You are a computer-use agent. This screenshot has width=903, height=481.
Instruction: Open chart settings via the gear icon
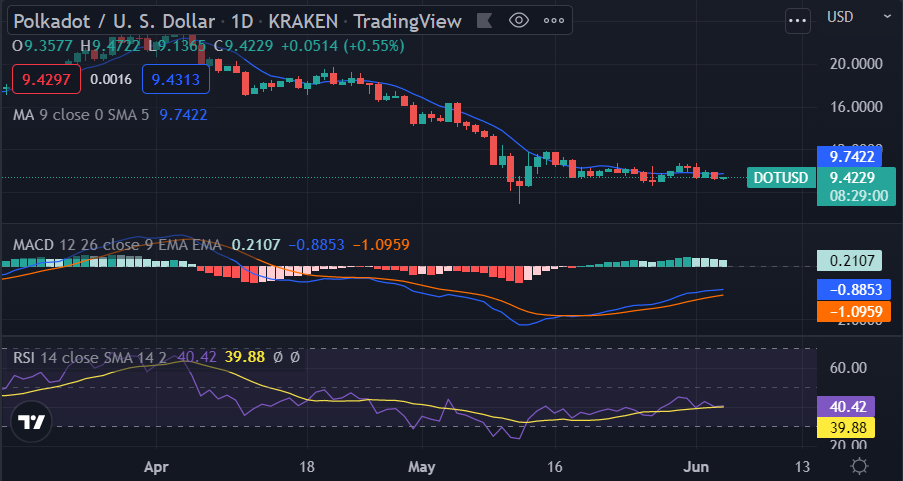859,466
